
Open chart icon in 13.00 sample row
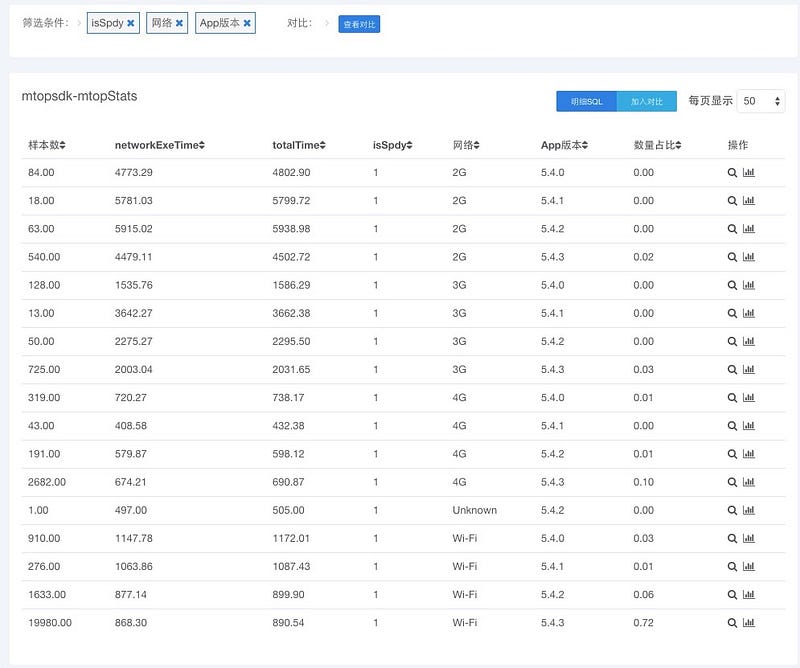coord(748,313)
